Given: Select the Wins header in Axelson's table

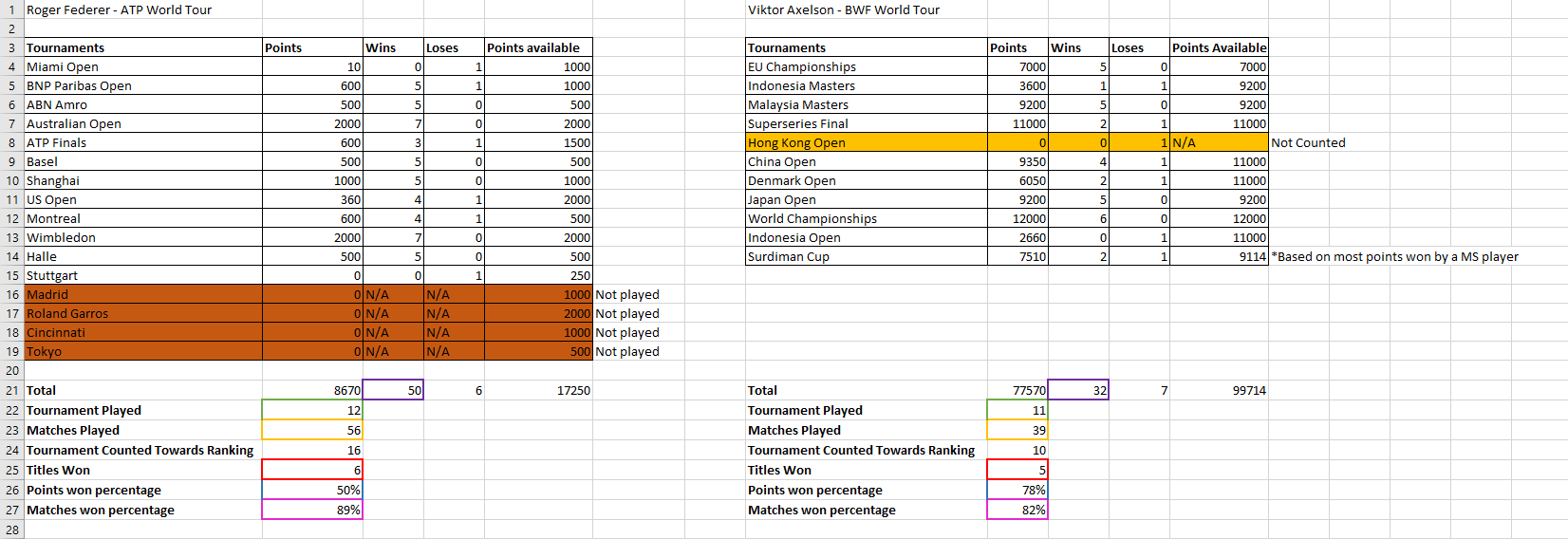Looking at the screenshot, I should [x=1078, y=47].
